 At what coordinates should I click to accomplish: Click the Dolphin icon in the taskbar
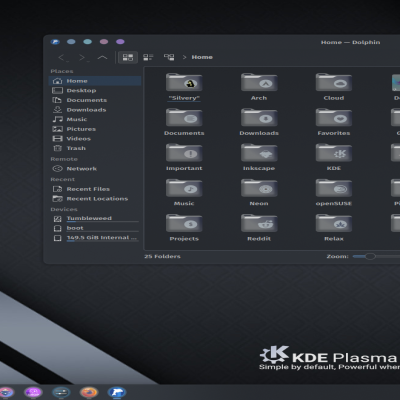[116, 392]
